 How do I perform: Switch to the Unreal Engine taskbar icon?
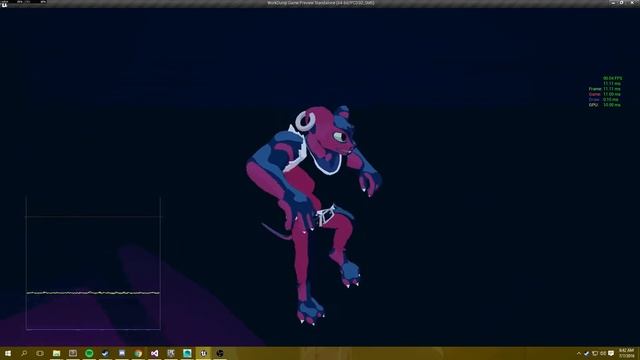(203, 353)
